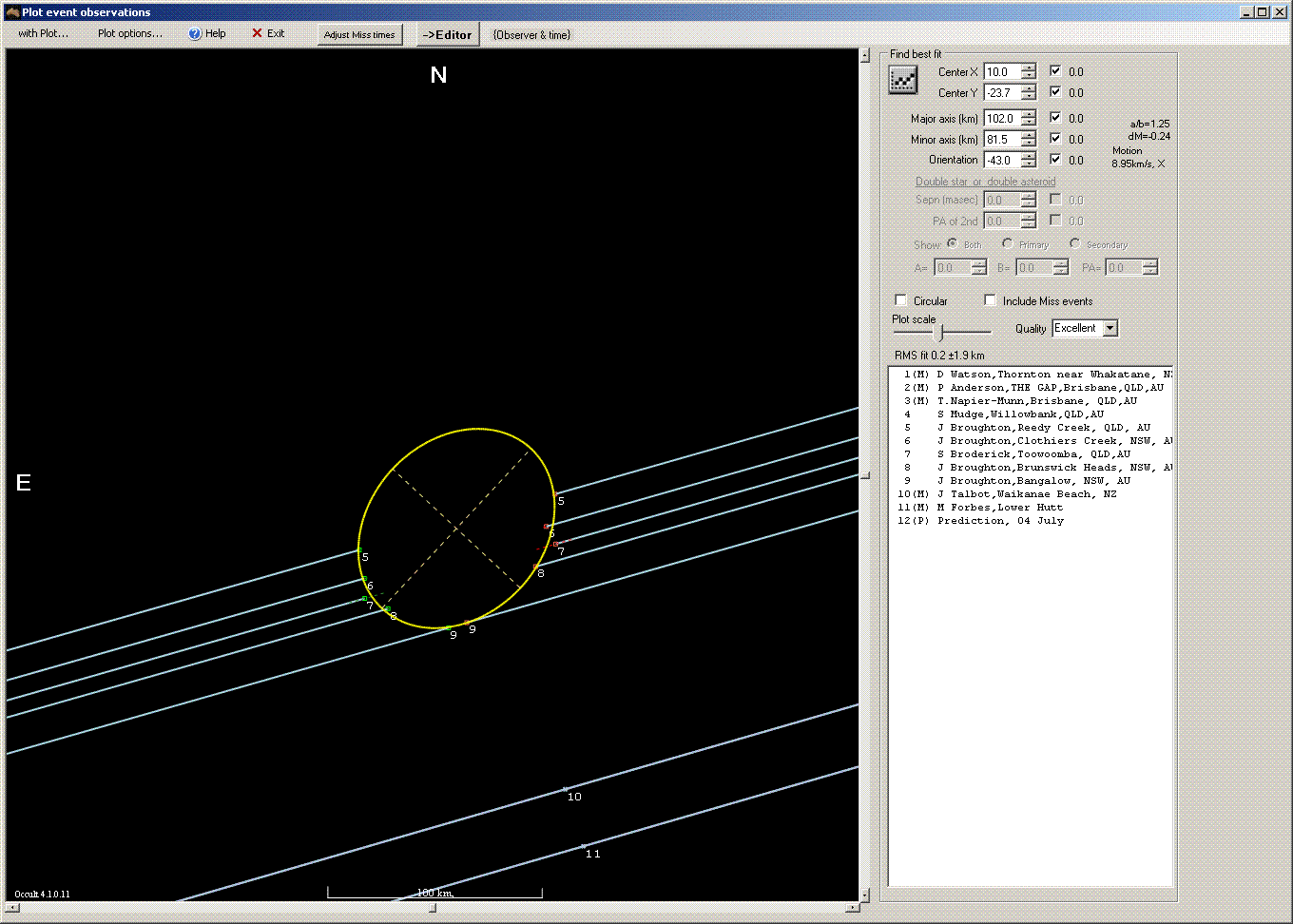Click the plot horizontal scrollbar thumb
Viewport: 1293px width, 924px height.
(x=433, y=908)
